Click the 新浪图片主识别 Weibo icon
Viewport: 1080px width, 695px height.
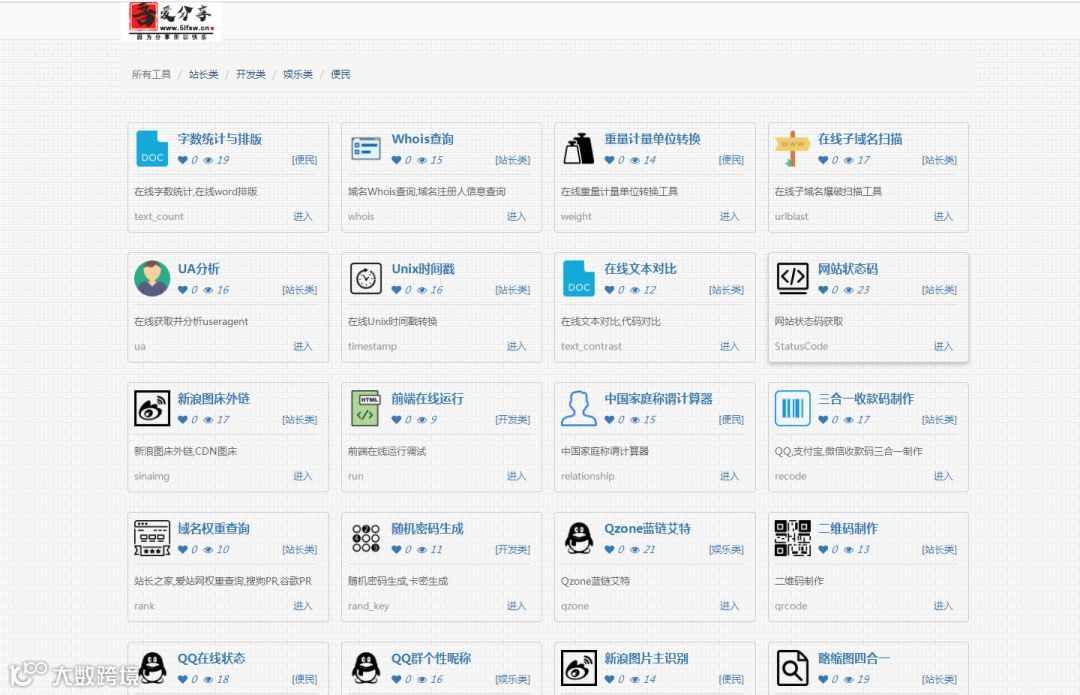tap(579, 667)
